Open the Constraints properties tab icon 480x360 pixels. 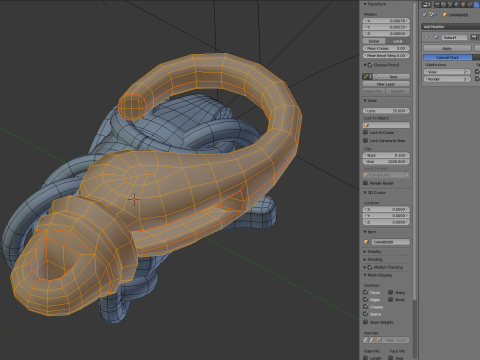pyautogui.click(x=469, y=5)
